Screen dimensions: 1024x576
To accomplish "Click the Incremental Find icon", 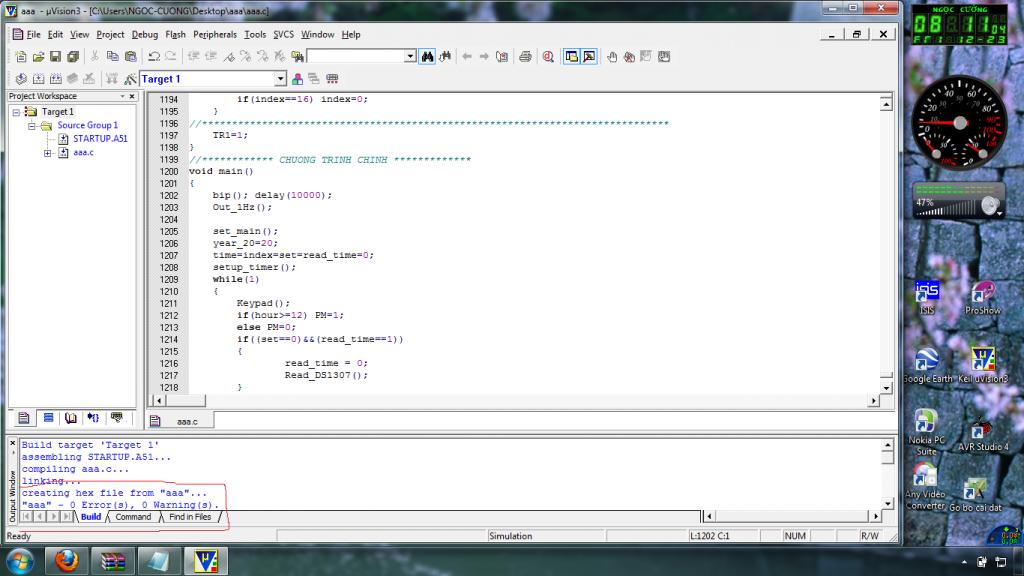I will [445, 57].
